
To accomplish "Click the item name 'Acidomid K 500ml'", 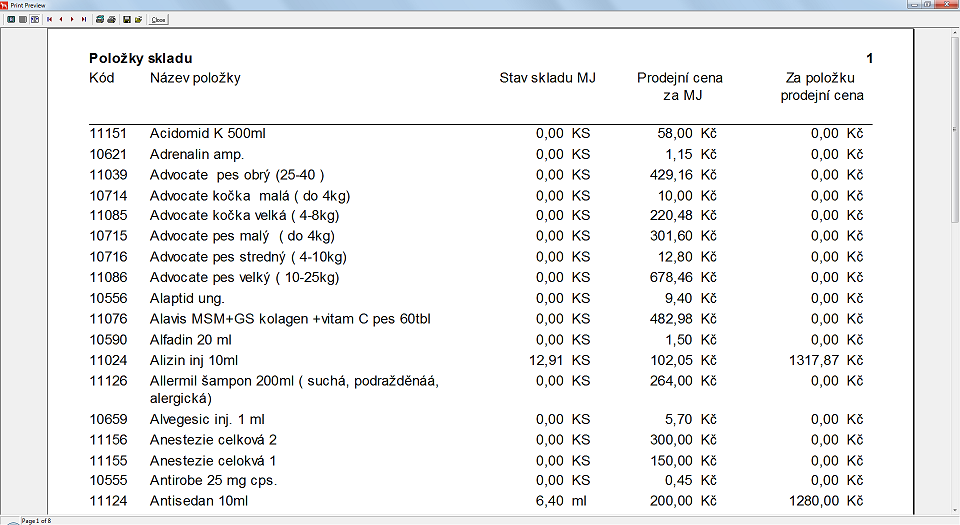I will point(208,133).
